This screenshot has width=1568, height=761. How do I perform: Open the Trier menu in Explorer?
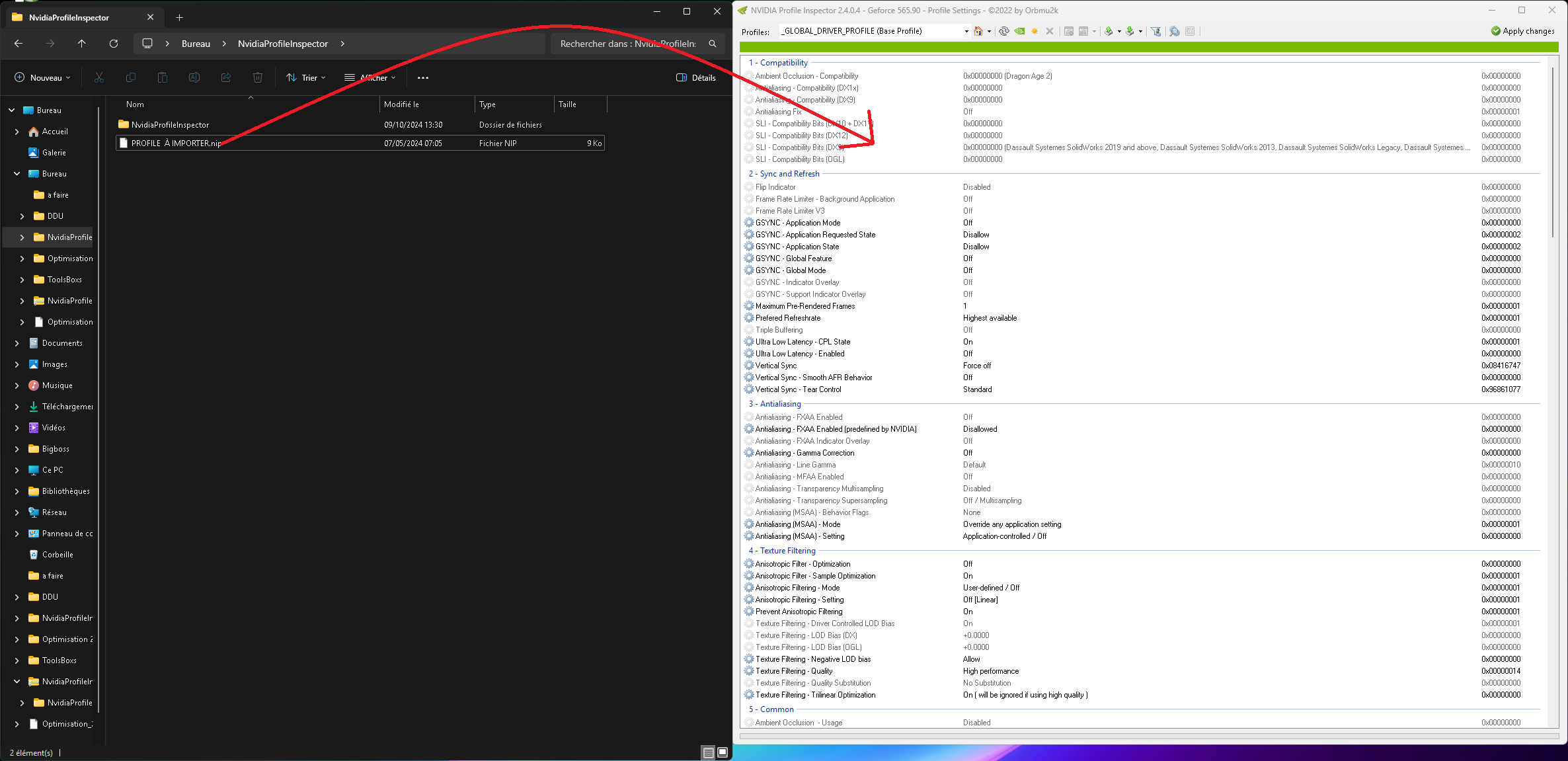point(306,77)
